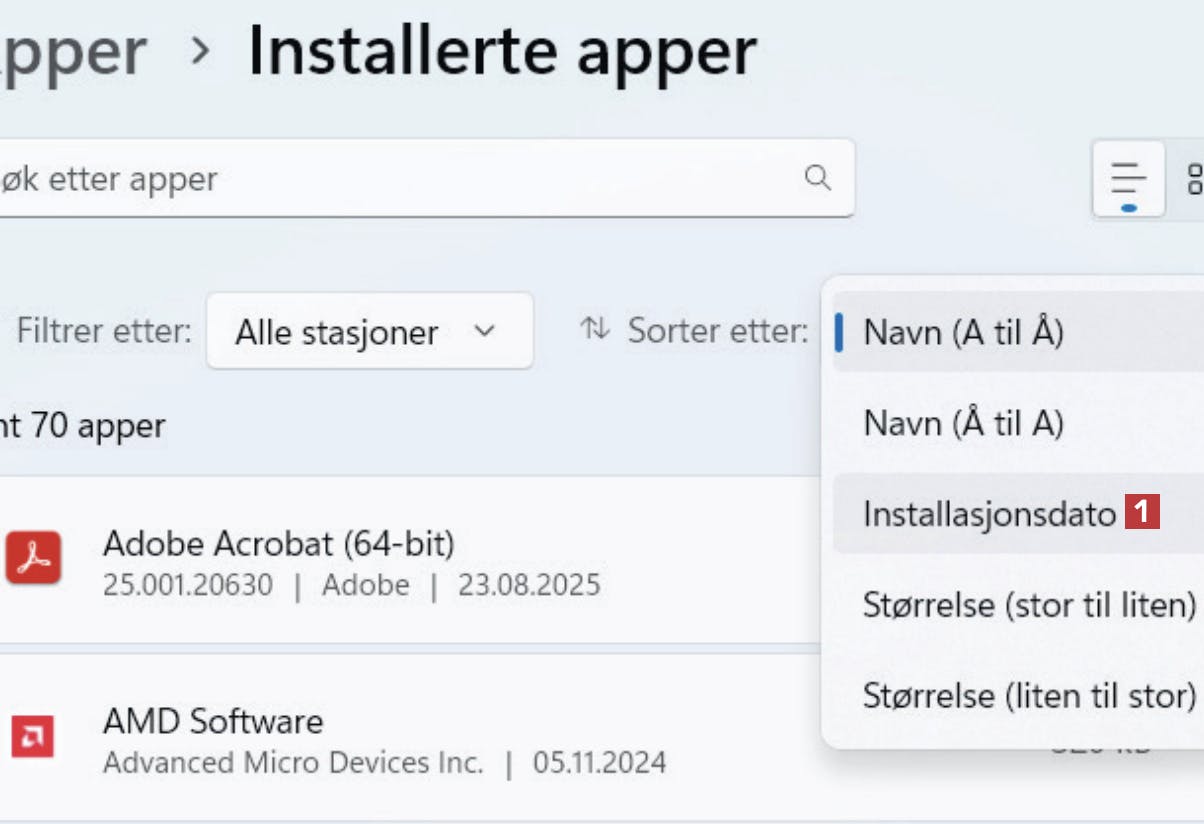This screenshot has width=1204, height=824.
Task: Click the AMD Software entry name
Action: [x=213, y=721]
